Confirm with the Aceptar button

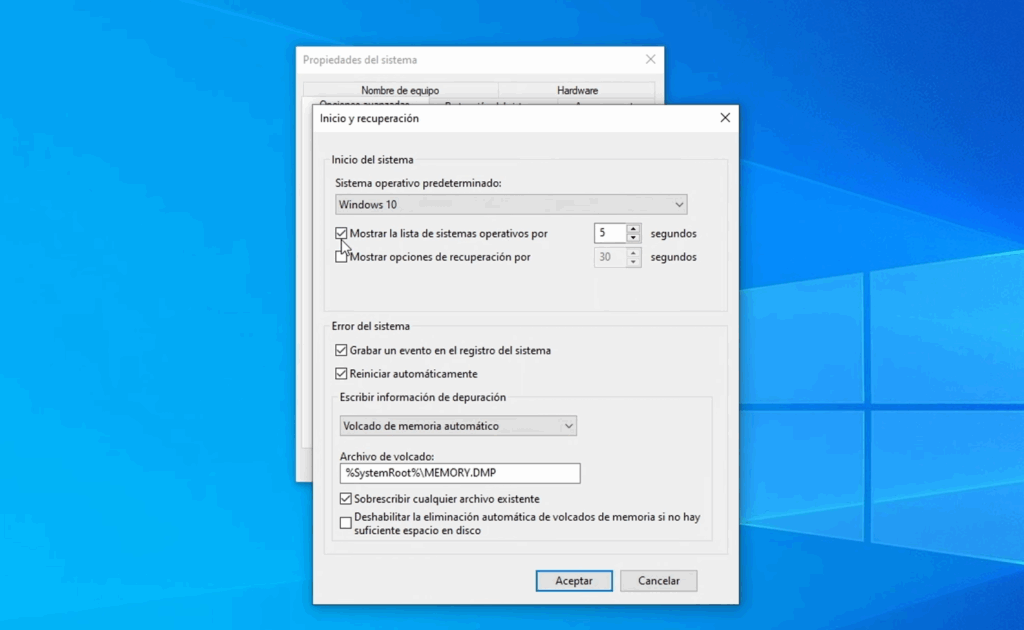tap(574, 580)
